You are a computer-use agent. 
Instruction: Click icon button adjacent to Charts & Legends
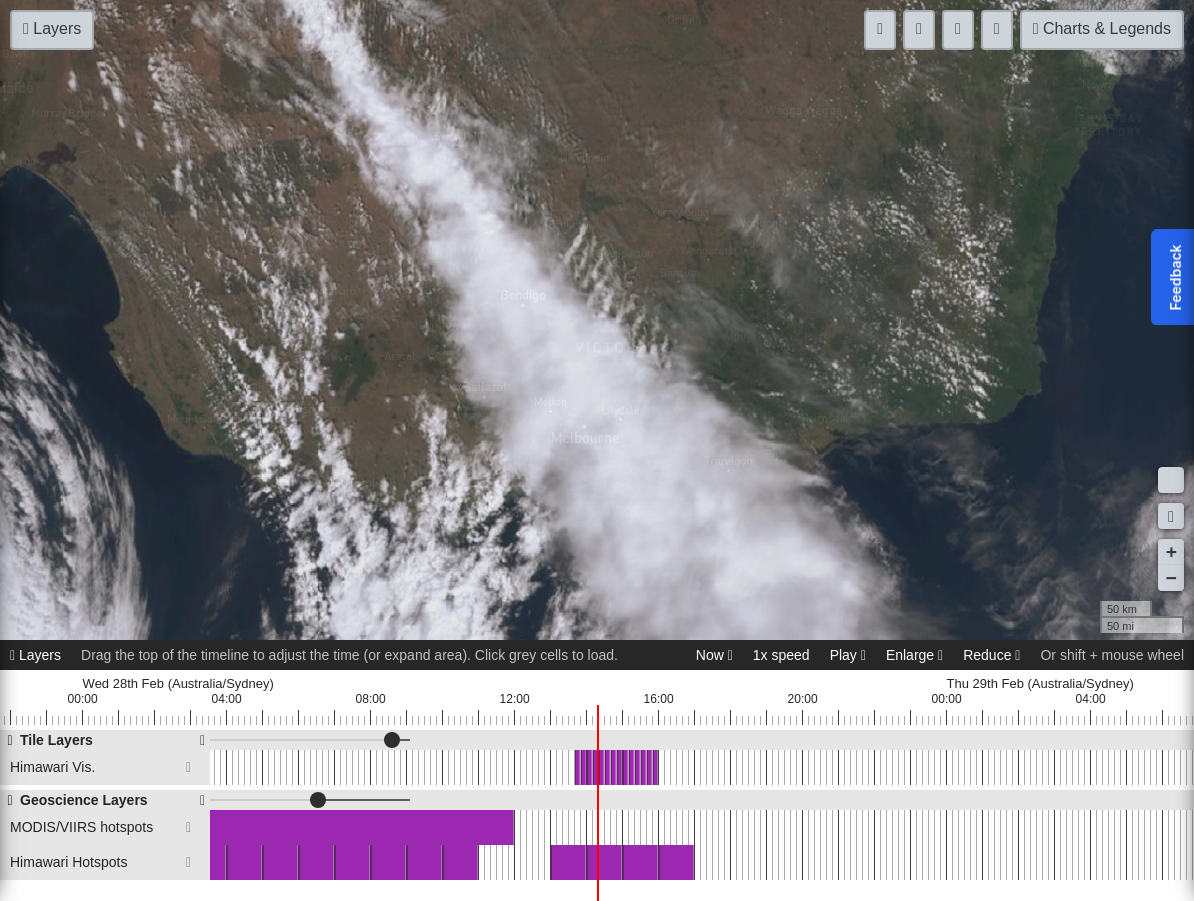coord(996,30)
